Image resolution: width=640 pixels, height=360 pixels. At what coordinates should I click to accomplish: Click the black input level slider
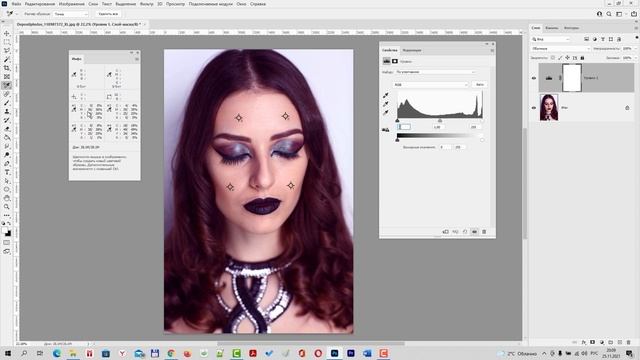tap(397, 120)
